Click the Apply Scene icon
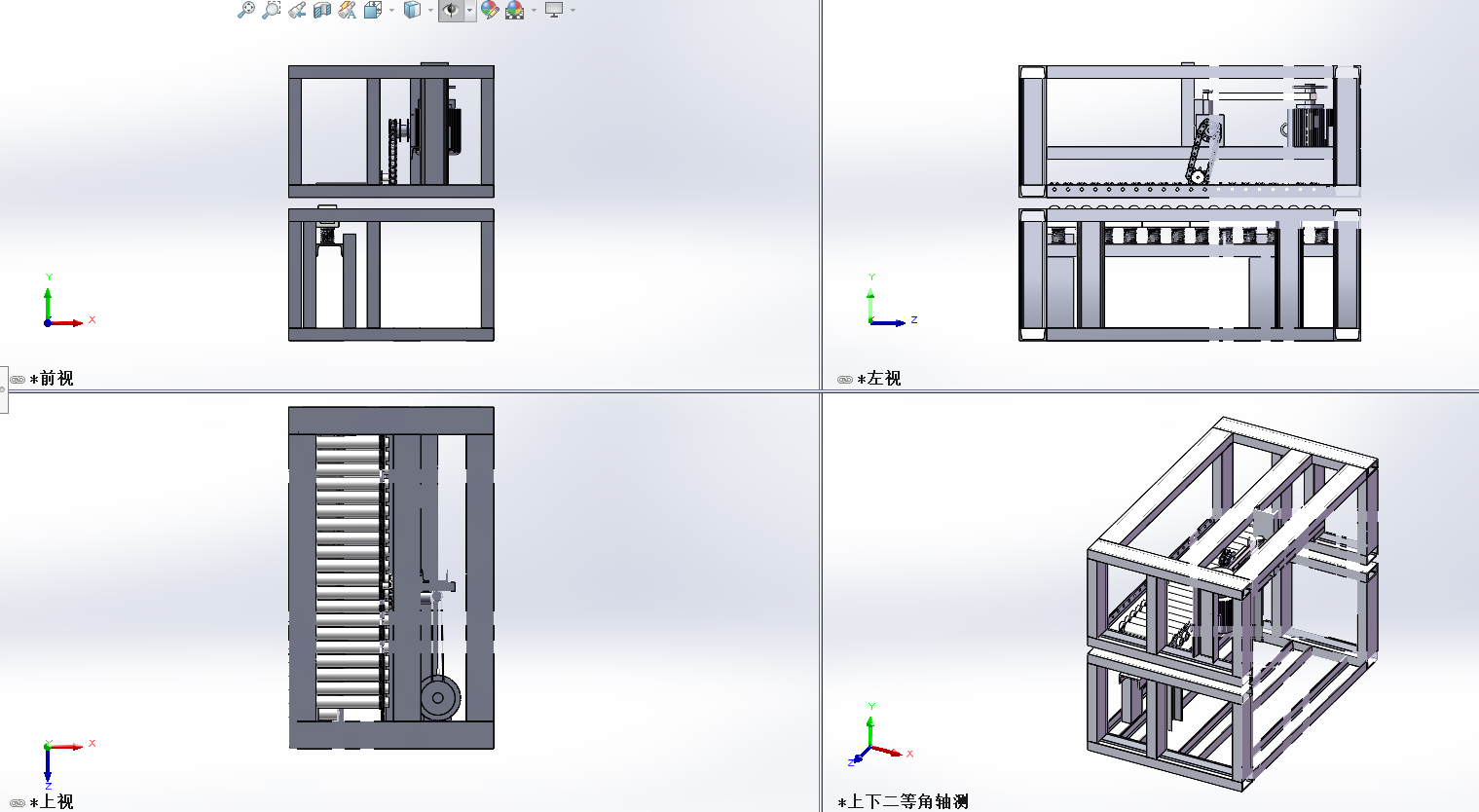The height and width of the screenshot is (812, 1479). 515,10
